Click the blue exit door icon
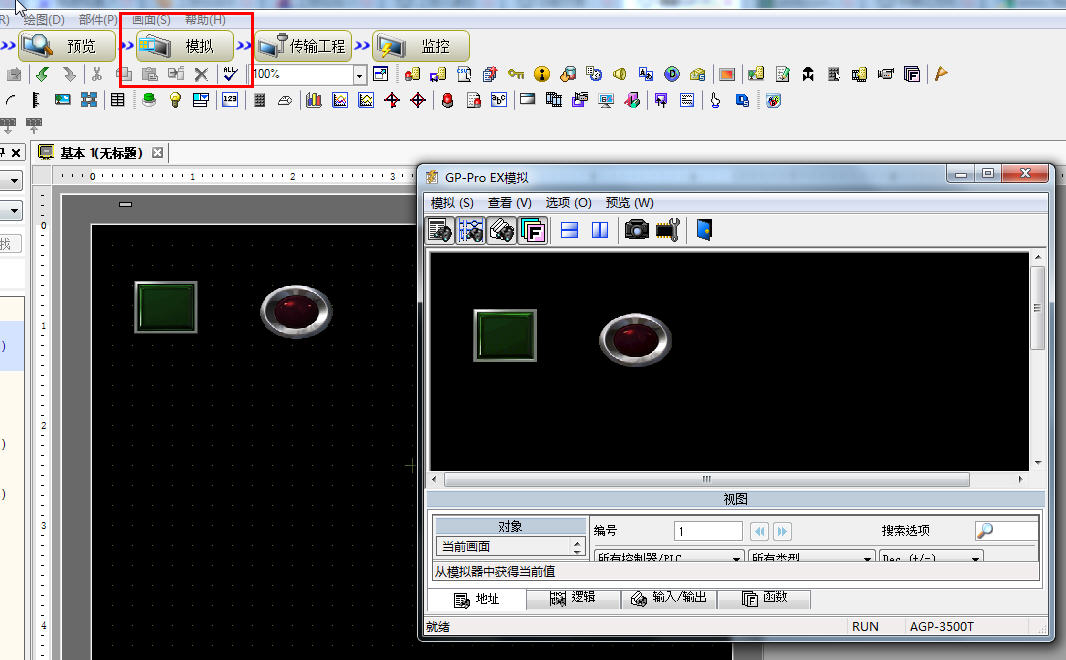 click(704, 230)
